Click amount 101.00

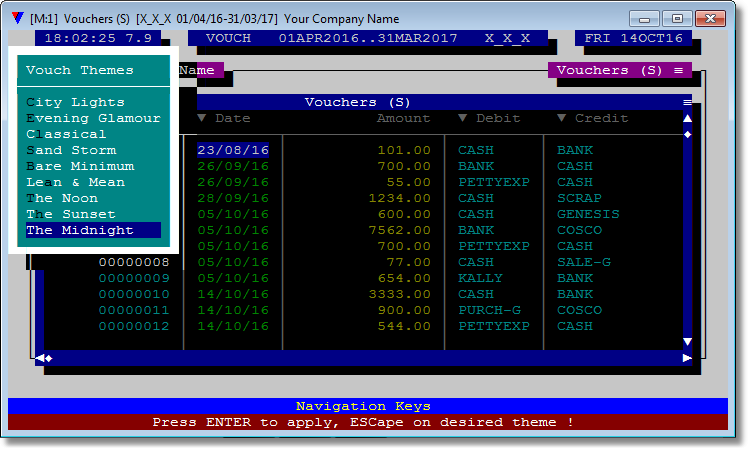(x=404, y=150)
